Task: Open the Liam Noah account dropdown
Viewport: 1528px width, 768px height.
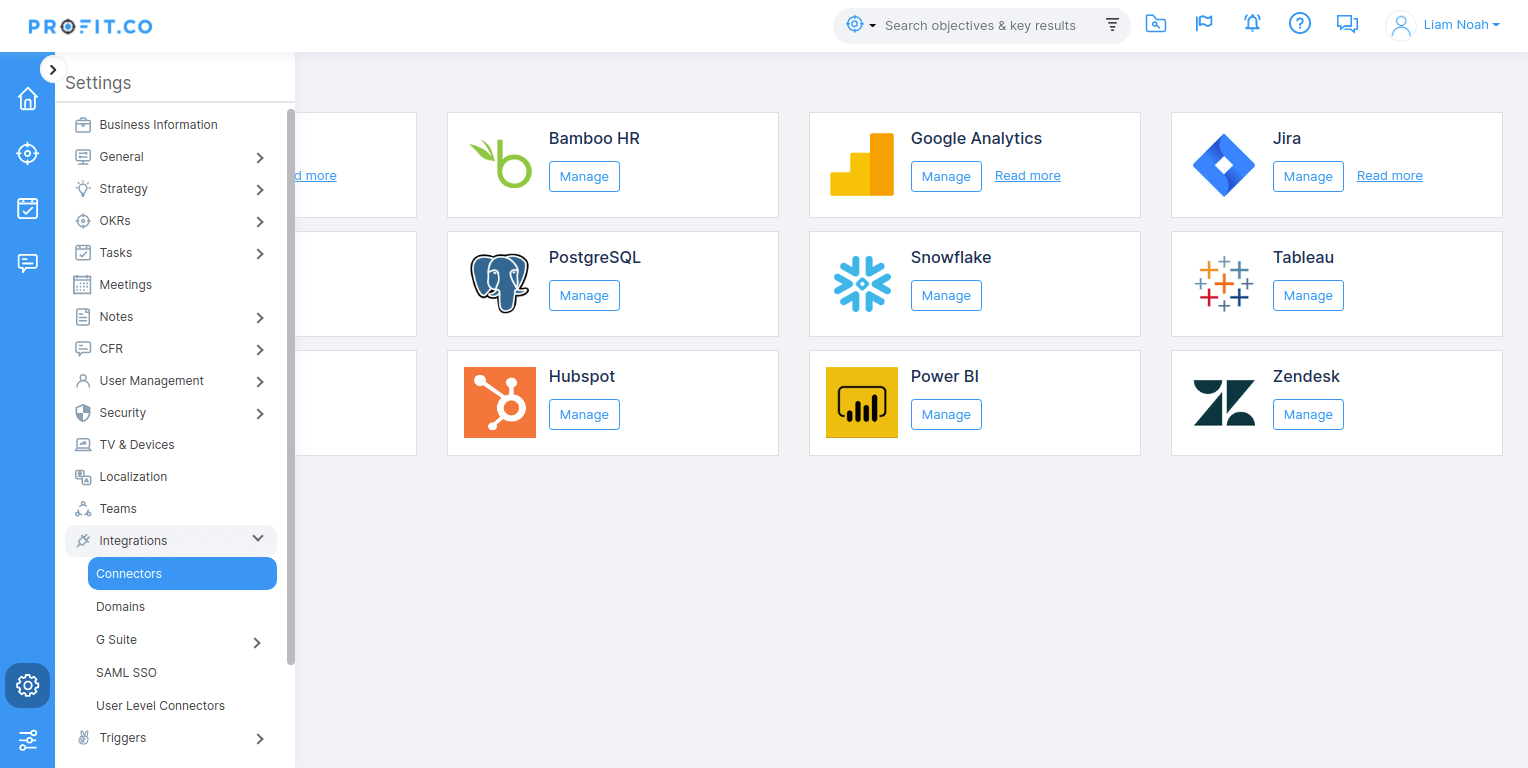Action: coord(1461,25)
